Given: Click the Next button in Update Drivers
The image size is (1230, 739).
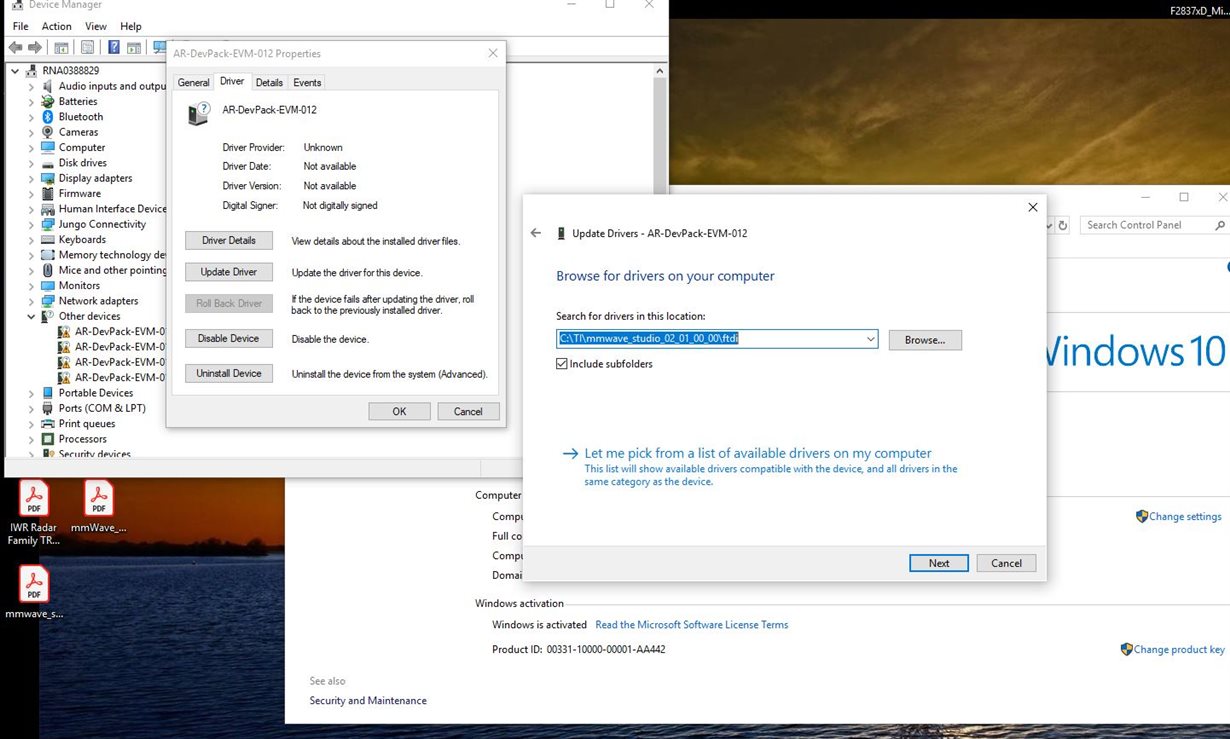Looking at the screenshot, I should 937,562.
